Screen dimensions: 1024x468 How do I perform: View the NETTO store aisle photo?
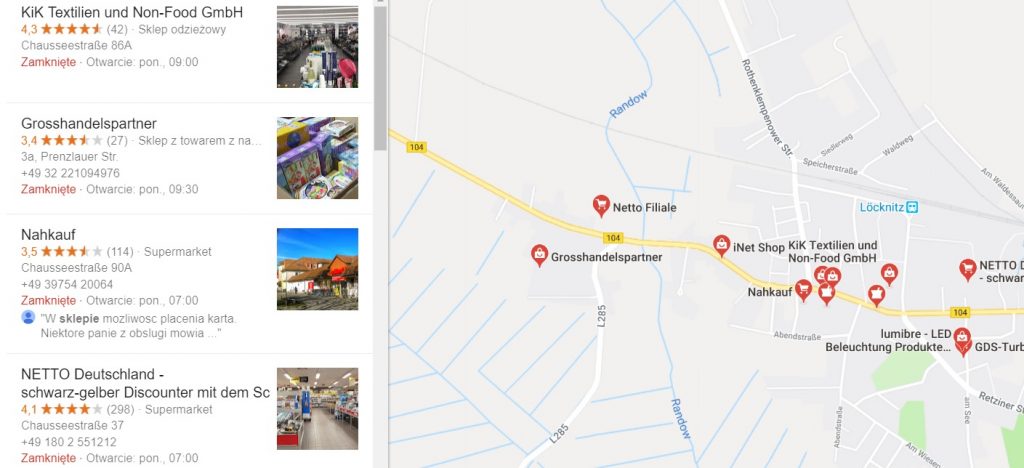coord(317,408)
